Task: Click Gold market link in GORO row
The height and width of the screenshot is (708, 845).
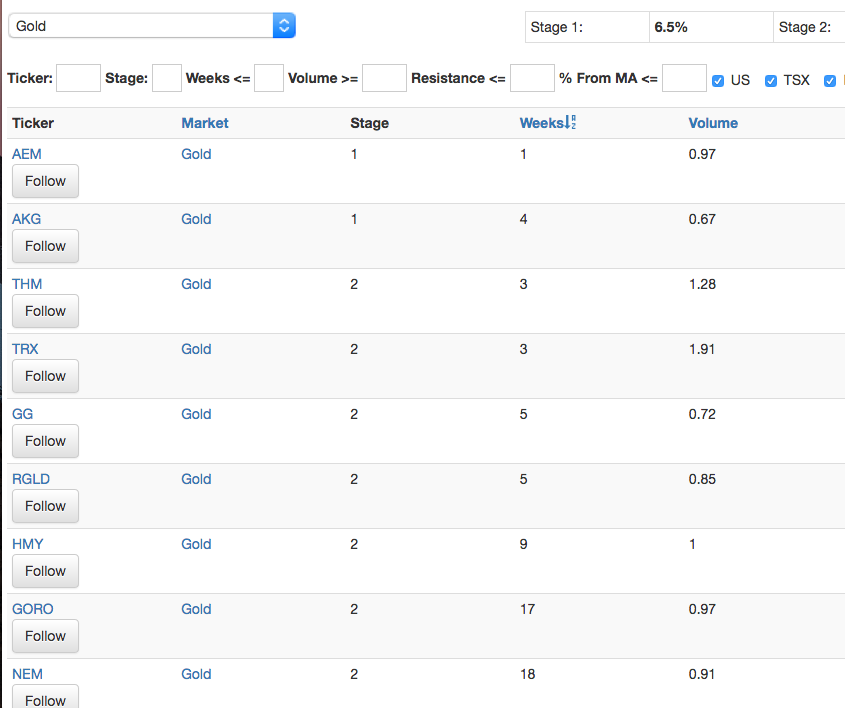Action: point(196,609)
